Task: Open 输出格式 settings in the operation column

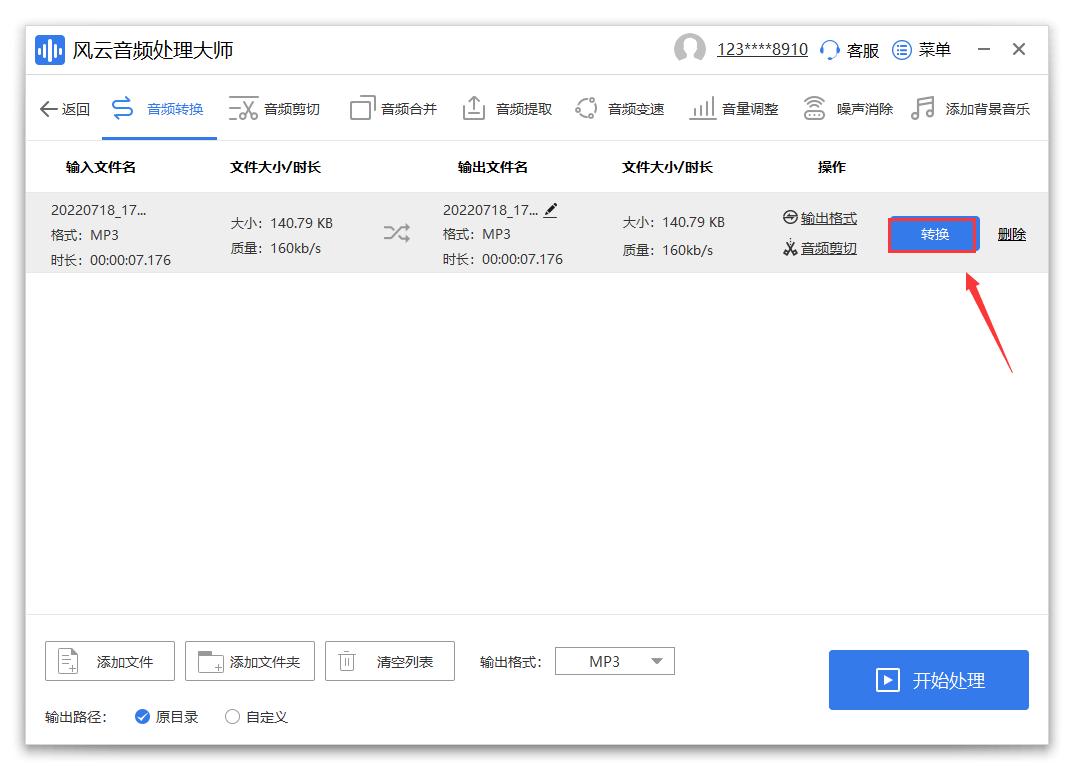Action: [827, 218]
